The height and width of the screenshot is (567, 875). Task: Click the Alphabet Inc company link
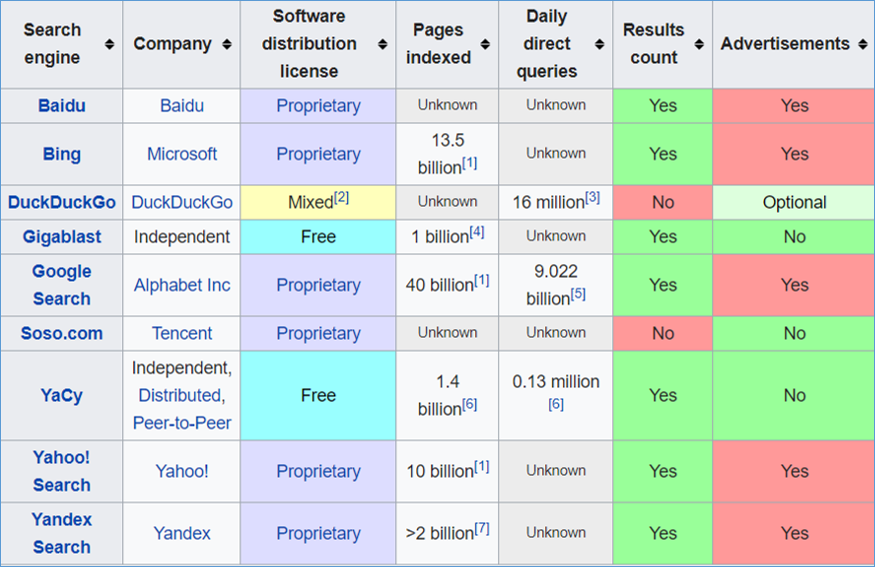point(182,285)
